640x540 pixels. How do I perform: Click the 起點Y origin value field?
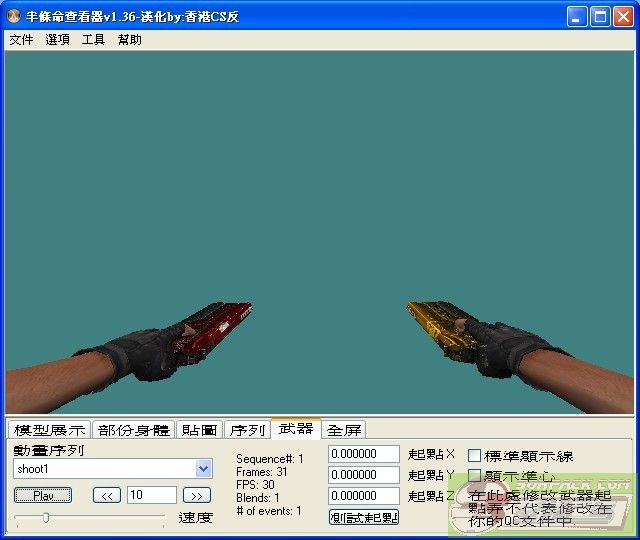(x=364, y=475)
